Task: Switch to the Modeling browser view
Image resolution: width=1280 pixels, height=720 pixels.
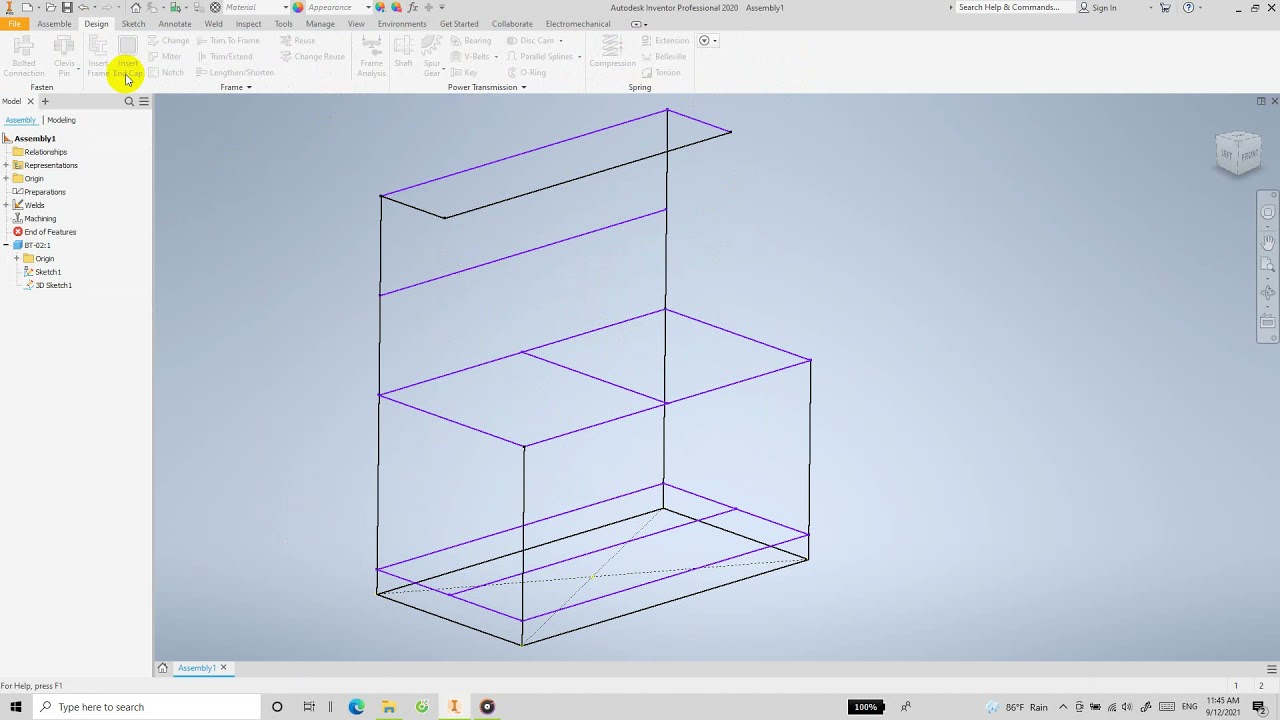Action: pos(61,120)
